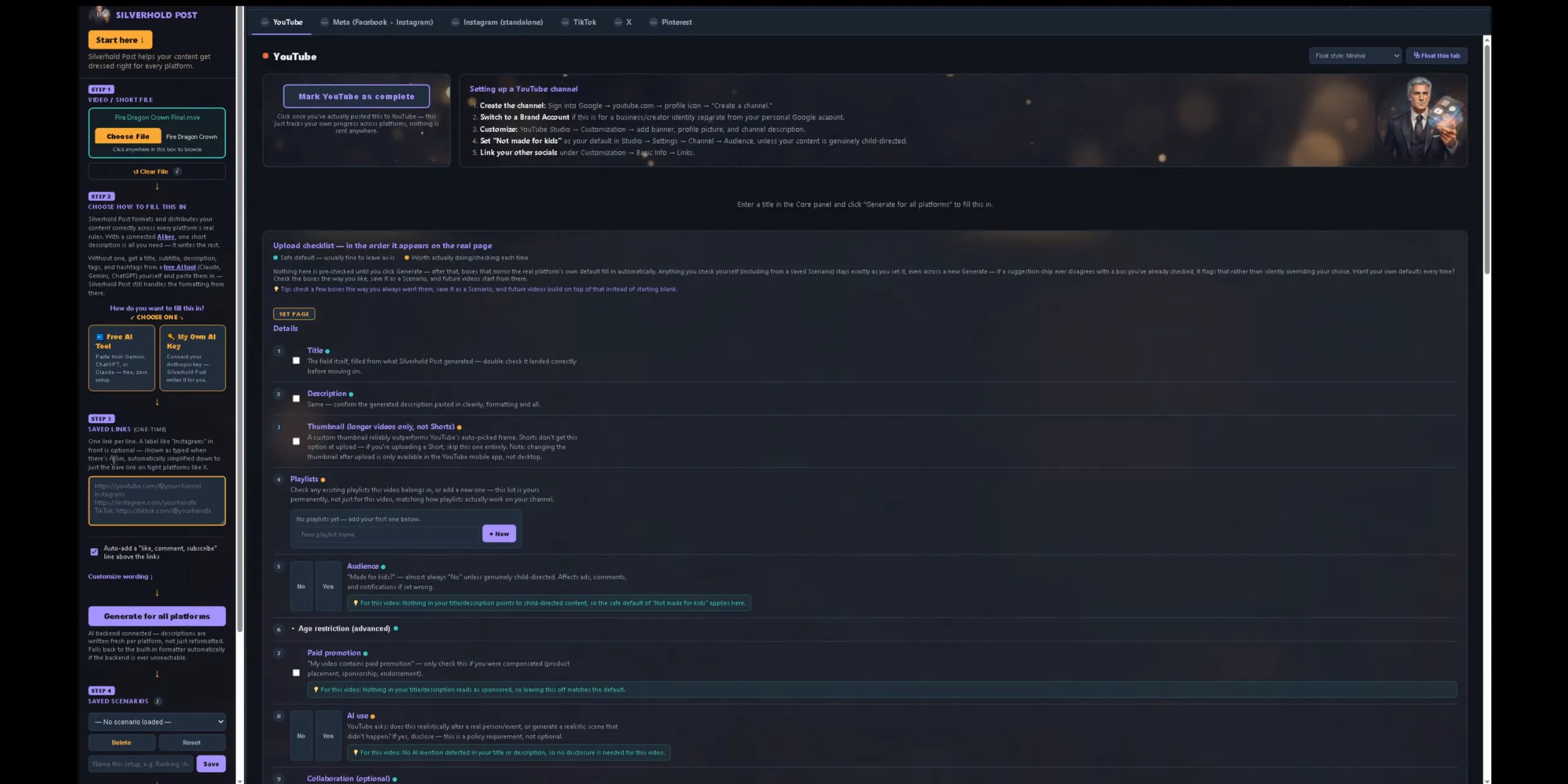
Task: Click the info icon beside Clear File
Action: [x=177, y=172]
